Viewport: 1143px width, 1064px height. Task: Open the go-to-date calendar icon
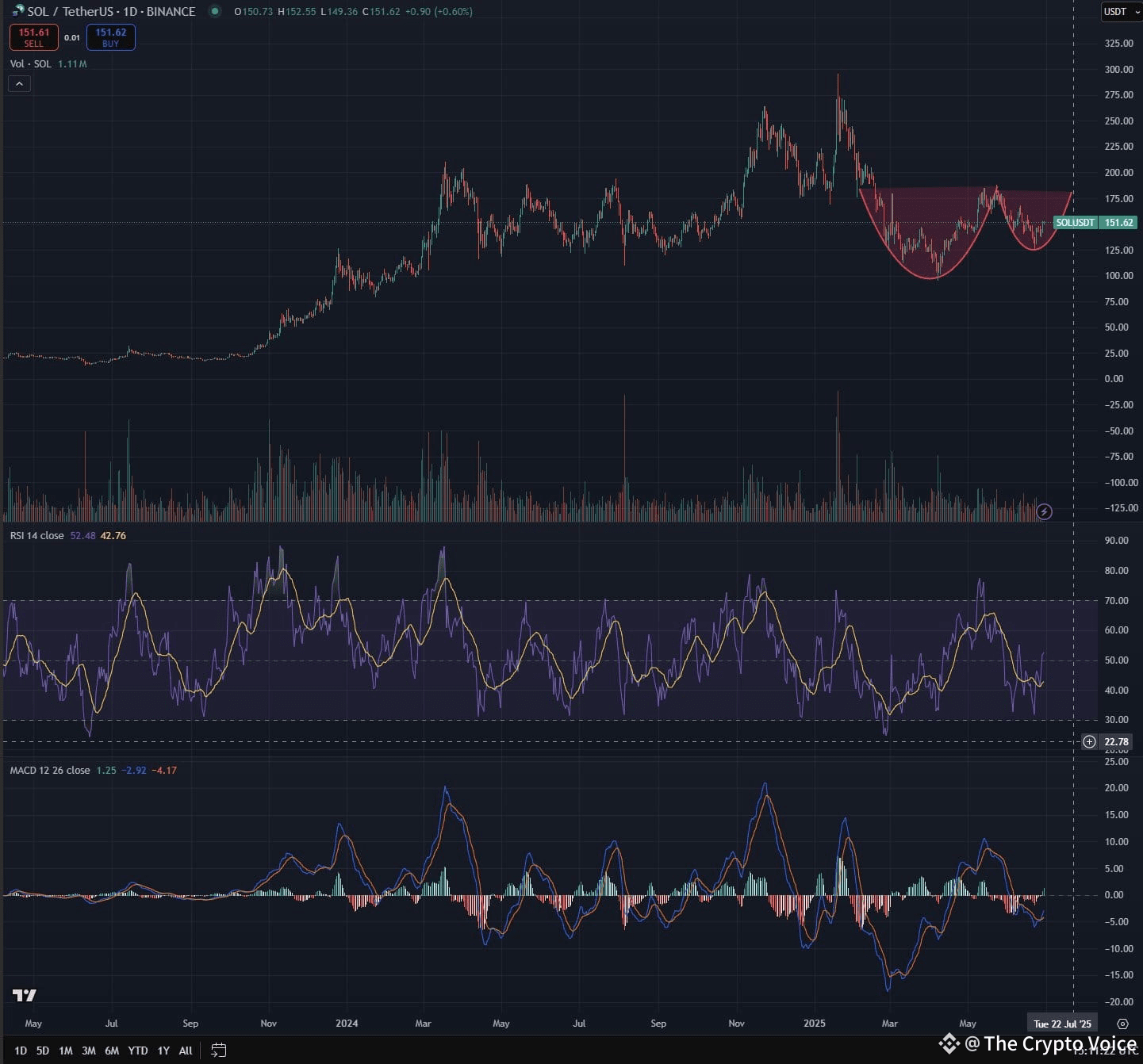tap(218, 1051)
